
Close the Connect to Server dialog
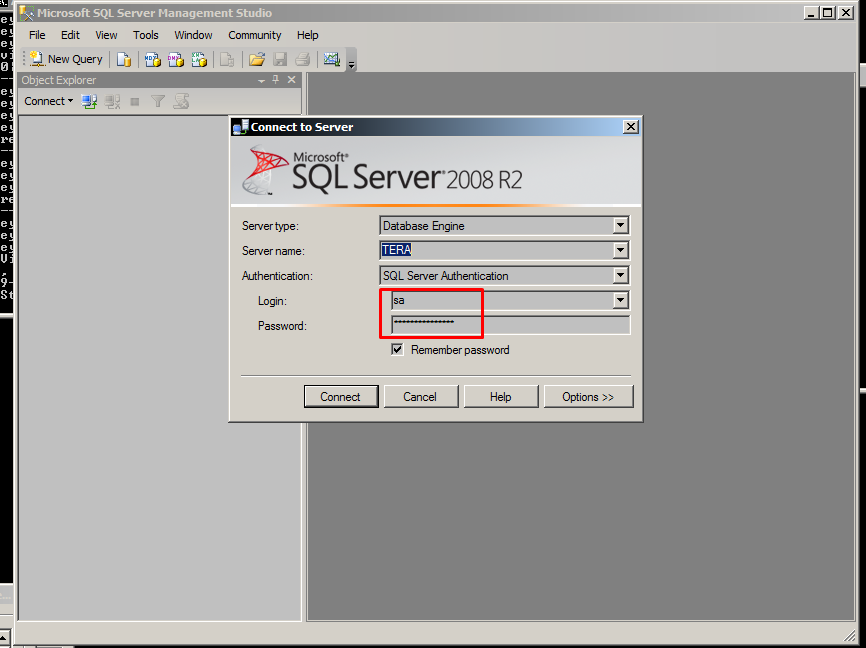[631, 127]
